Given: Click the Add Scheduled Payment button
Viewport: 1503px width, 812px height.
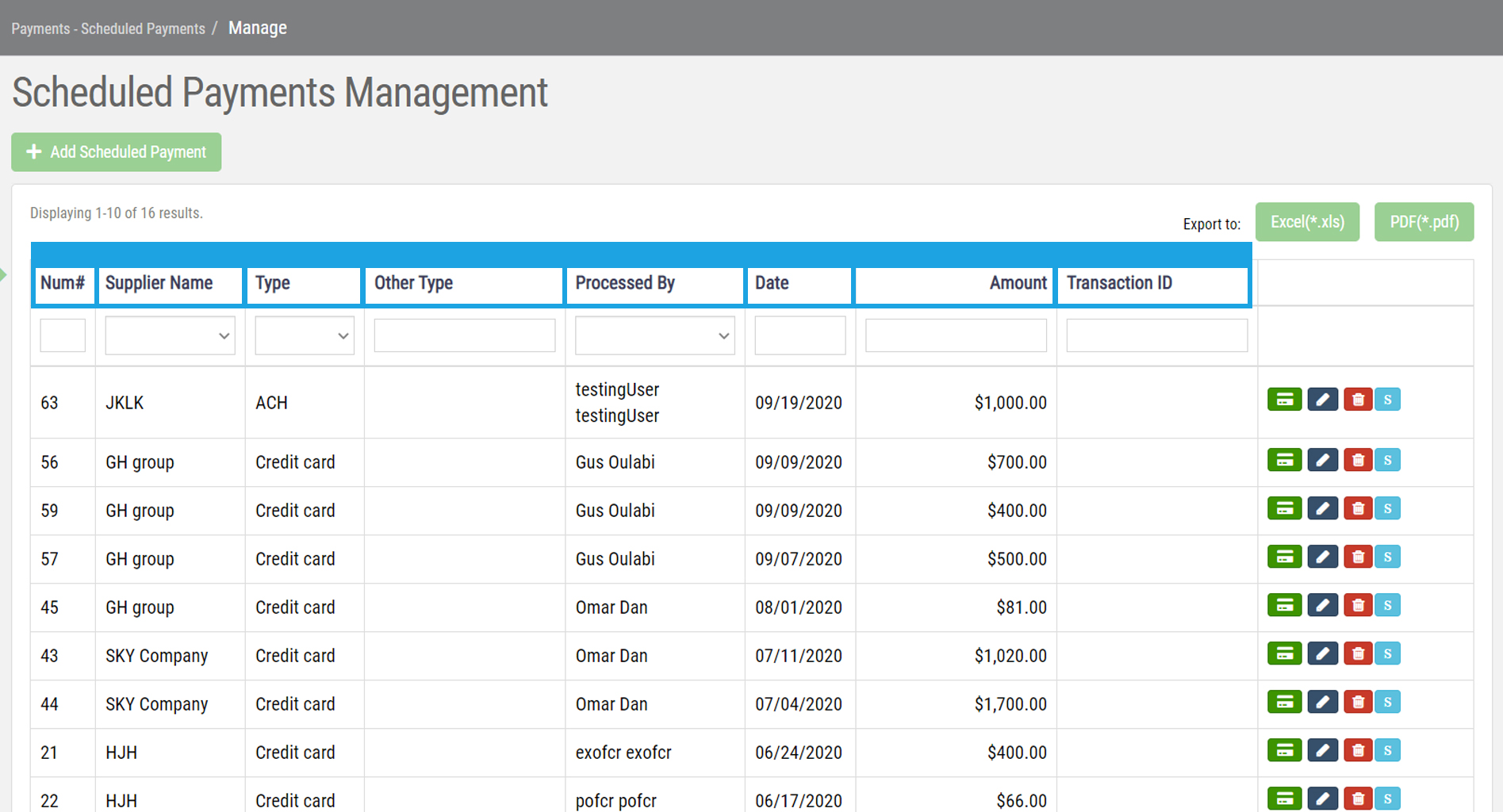Looking at the screenshot, I should click(116, 151).
